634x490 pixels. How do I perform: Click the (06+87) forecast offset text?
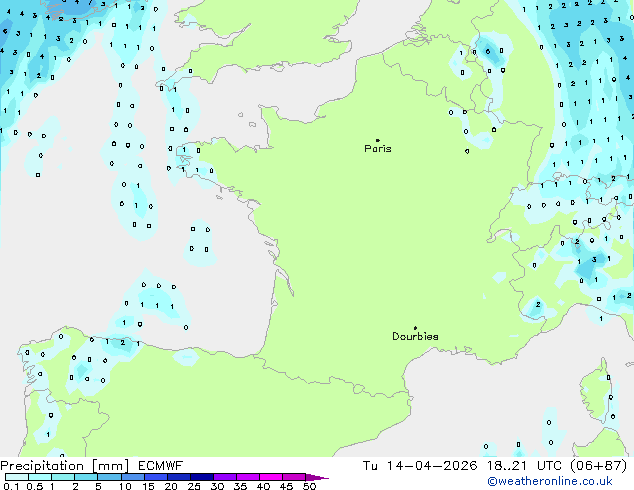[598, 466]
